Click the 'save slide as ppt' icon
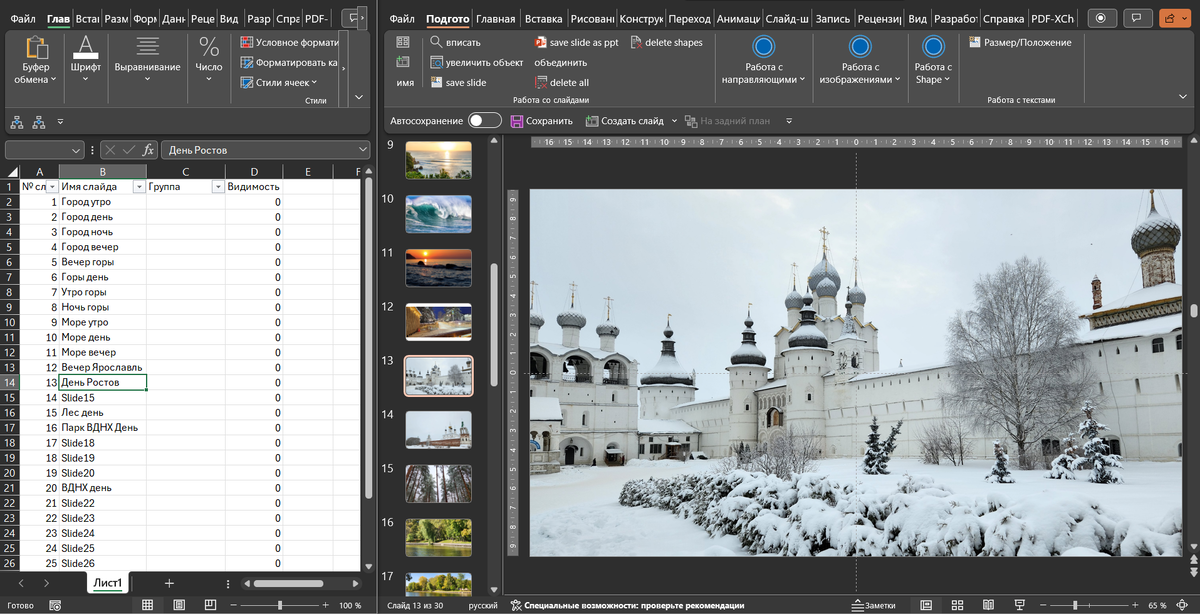 tap(540, 43)
